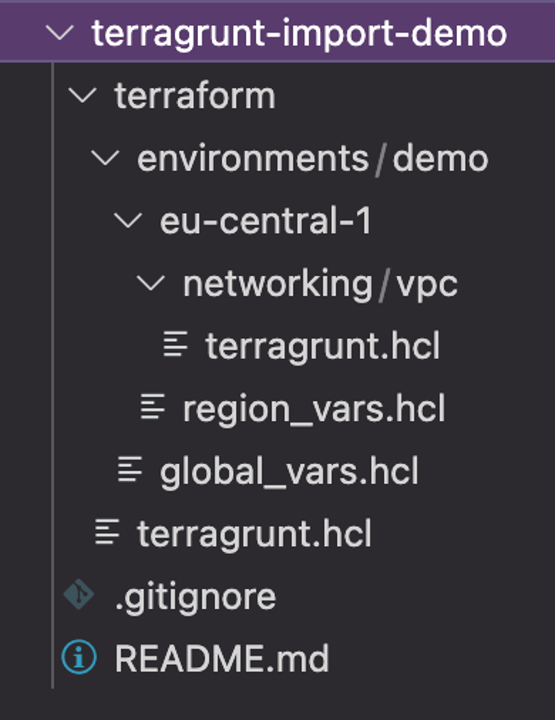Collapse the eu-central-1 folder chevron
Viewport: 556px width, 720px height.
[128, 221]
